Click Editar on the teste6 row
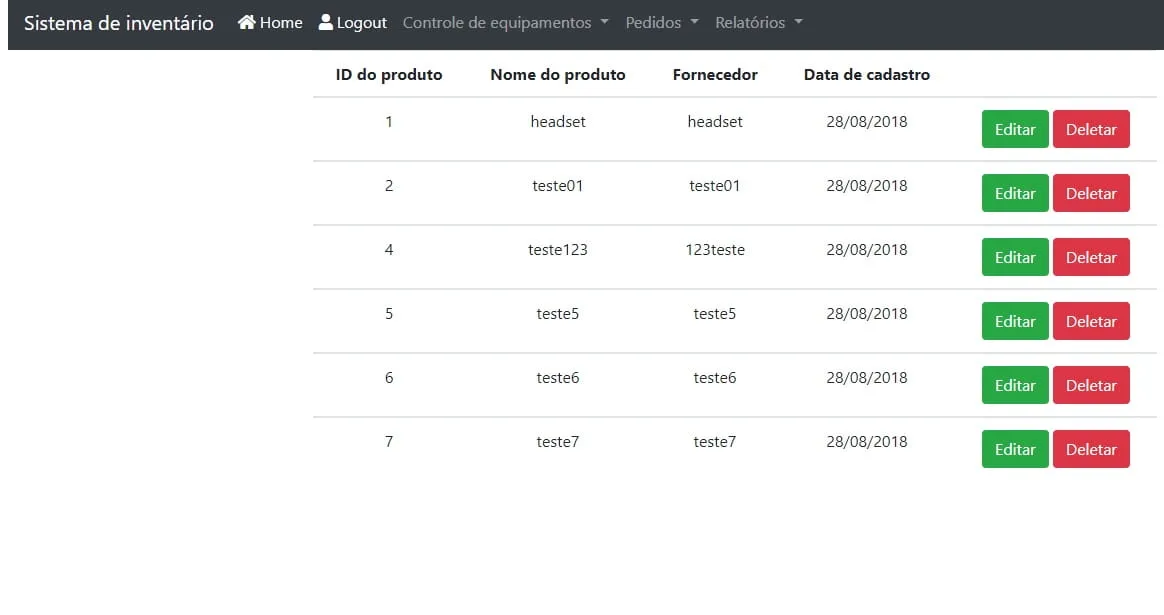The width and height of the screenshot is (1164, 615). (1015, 385)
